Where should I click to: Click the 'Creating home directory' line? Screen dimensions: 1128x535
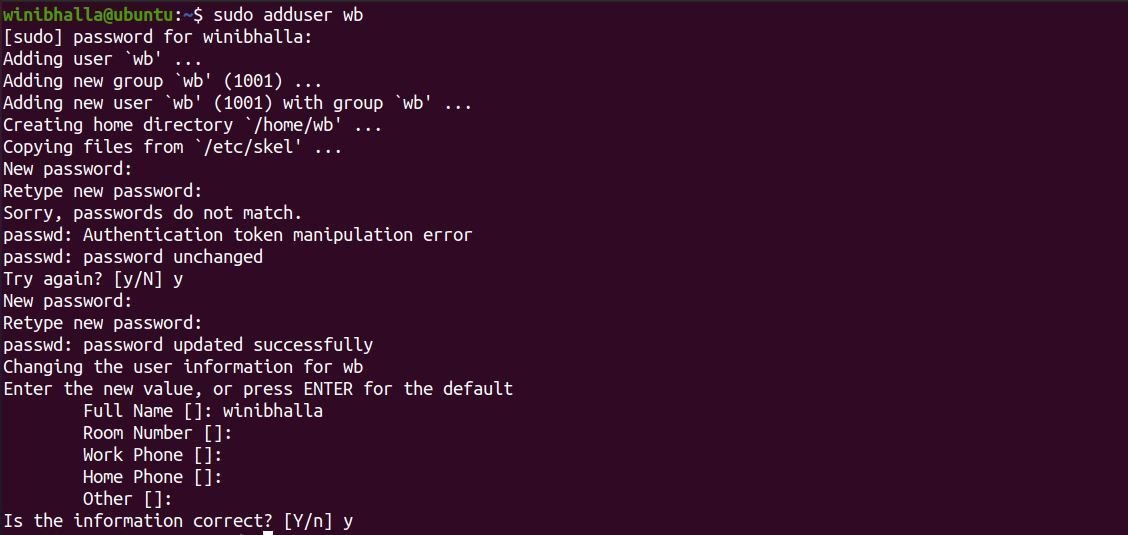[192, 125]
